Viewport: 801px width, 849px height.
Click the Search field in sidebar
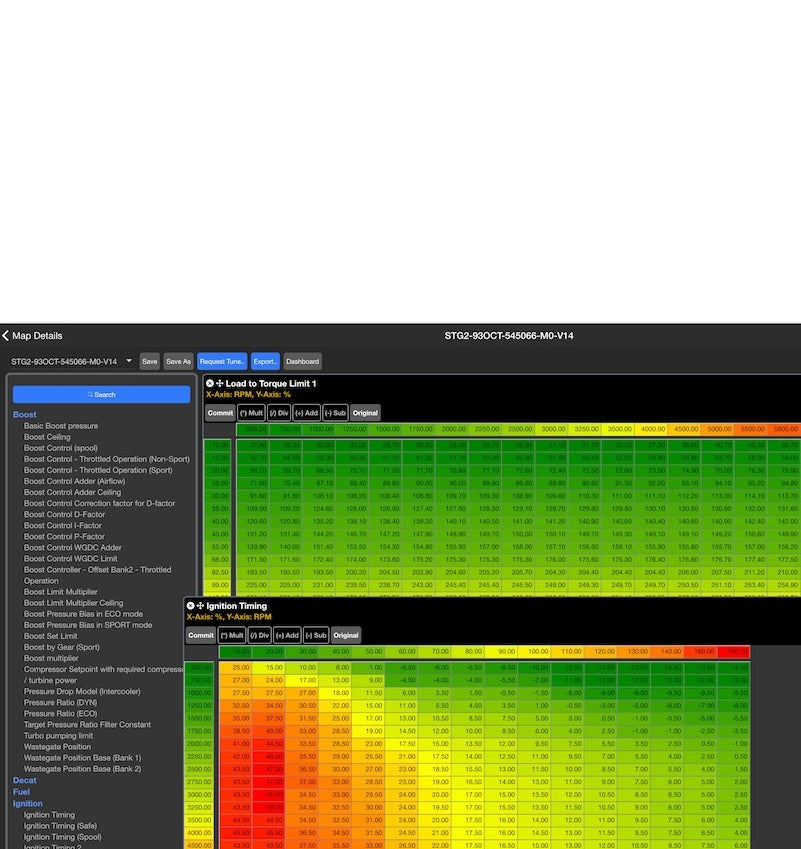101,395
